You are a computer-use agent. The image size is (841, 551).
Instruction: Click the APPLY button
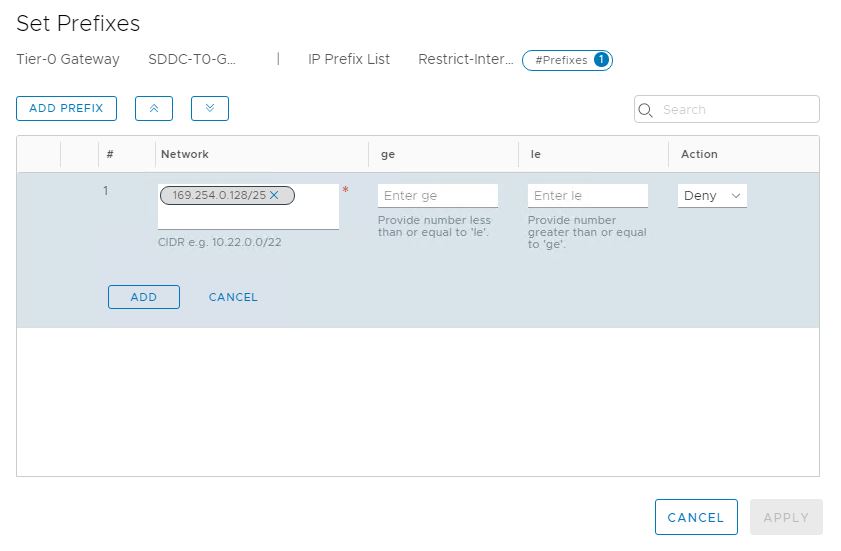pos(786,517)
